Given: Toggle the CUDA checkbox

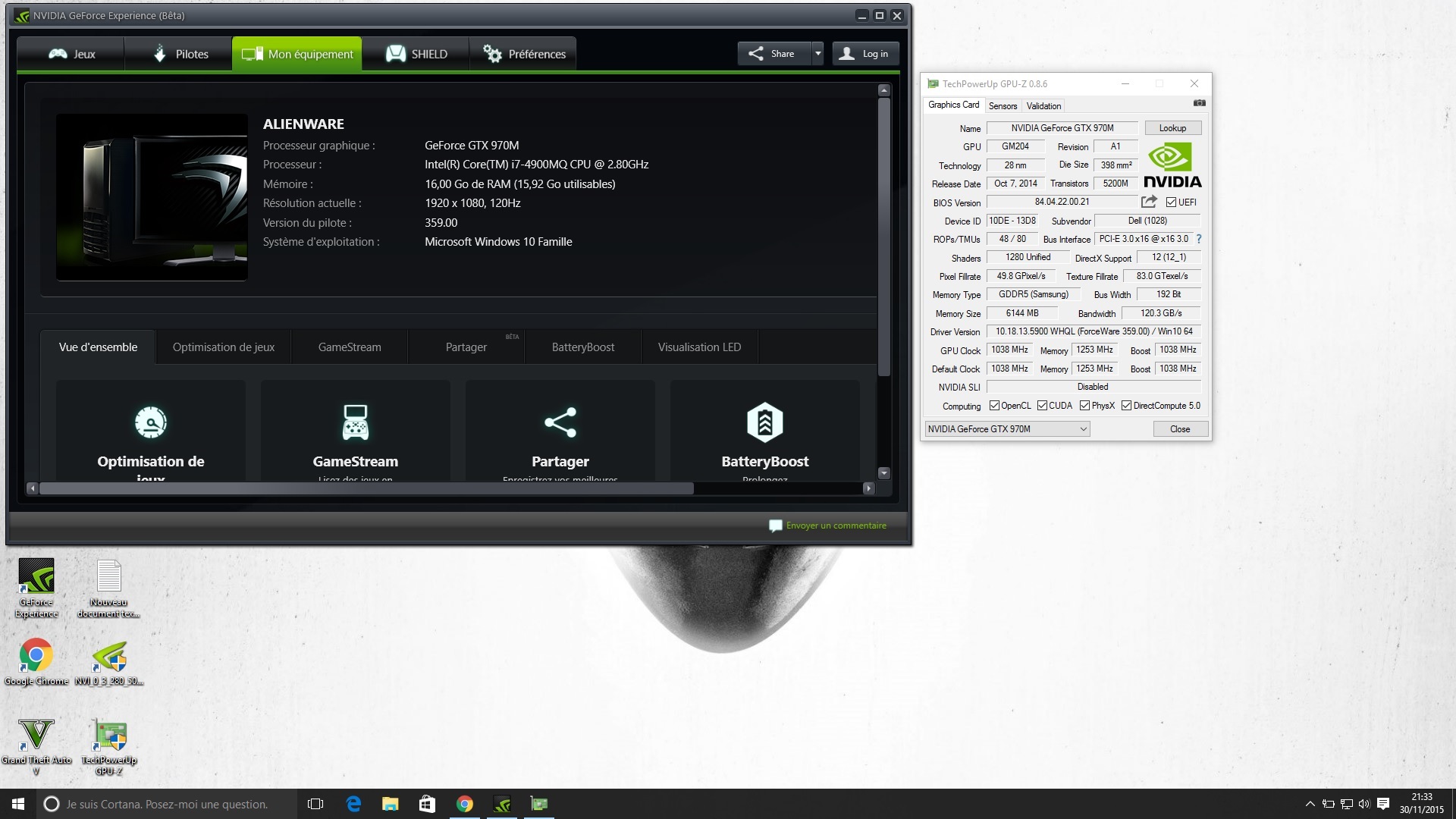Looking at the screenshot, I should (x=1042, y=406).
